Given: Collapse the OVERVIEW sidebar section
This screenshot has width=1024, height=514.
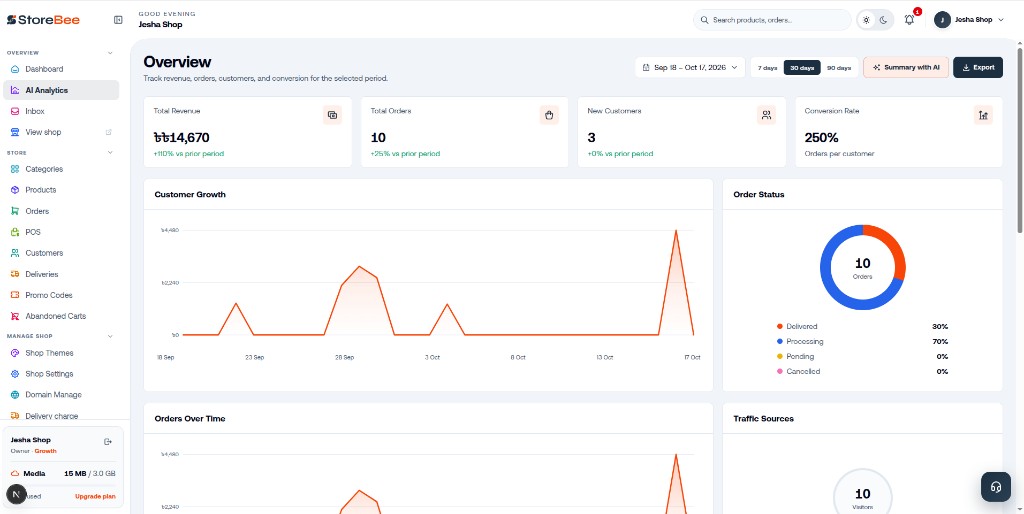Looking at the screenshot, I should pos(110,53).
